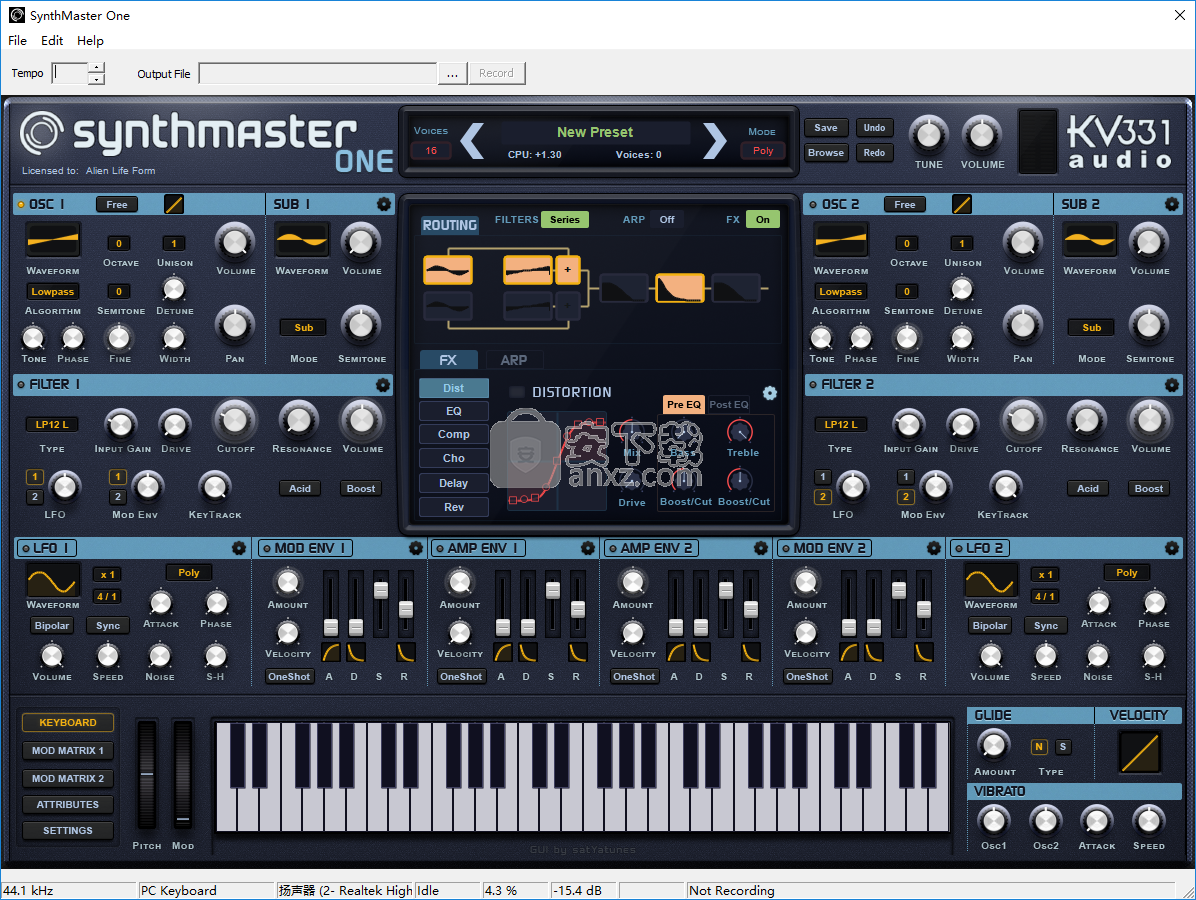The width and height of the screenshot is (1196, 900).
Task: Open the LFO 1 Bipolar dropdown
Action: (x=52, y=625)
